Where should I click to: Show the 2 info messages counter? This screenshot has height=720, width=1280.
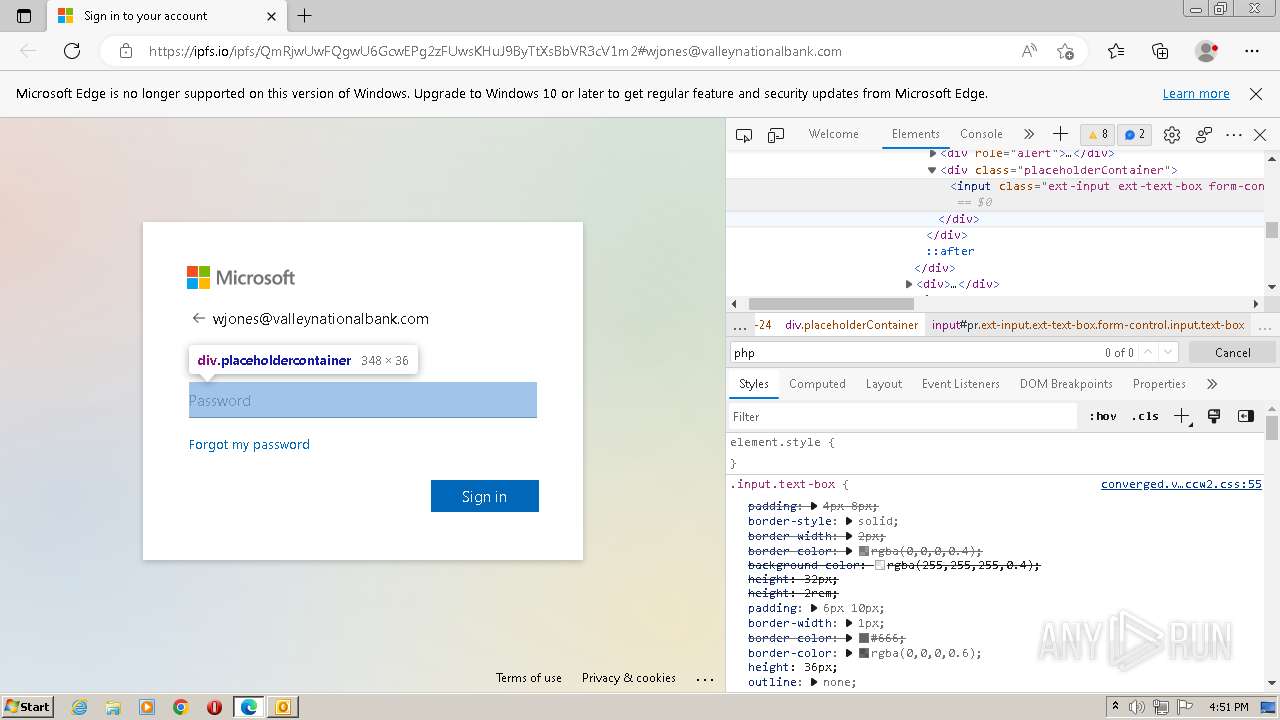[x=1135, y=134]
